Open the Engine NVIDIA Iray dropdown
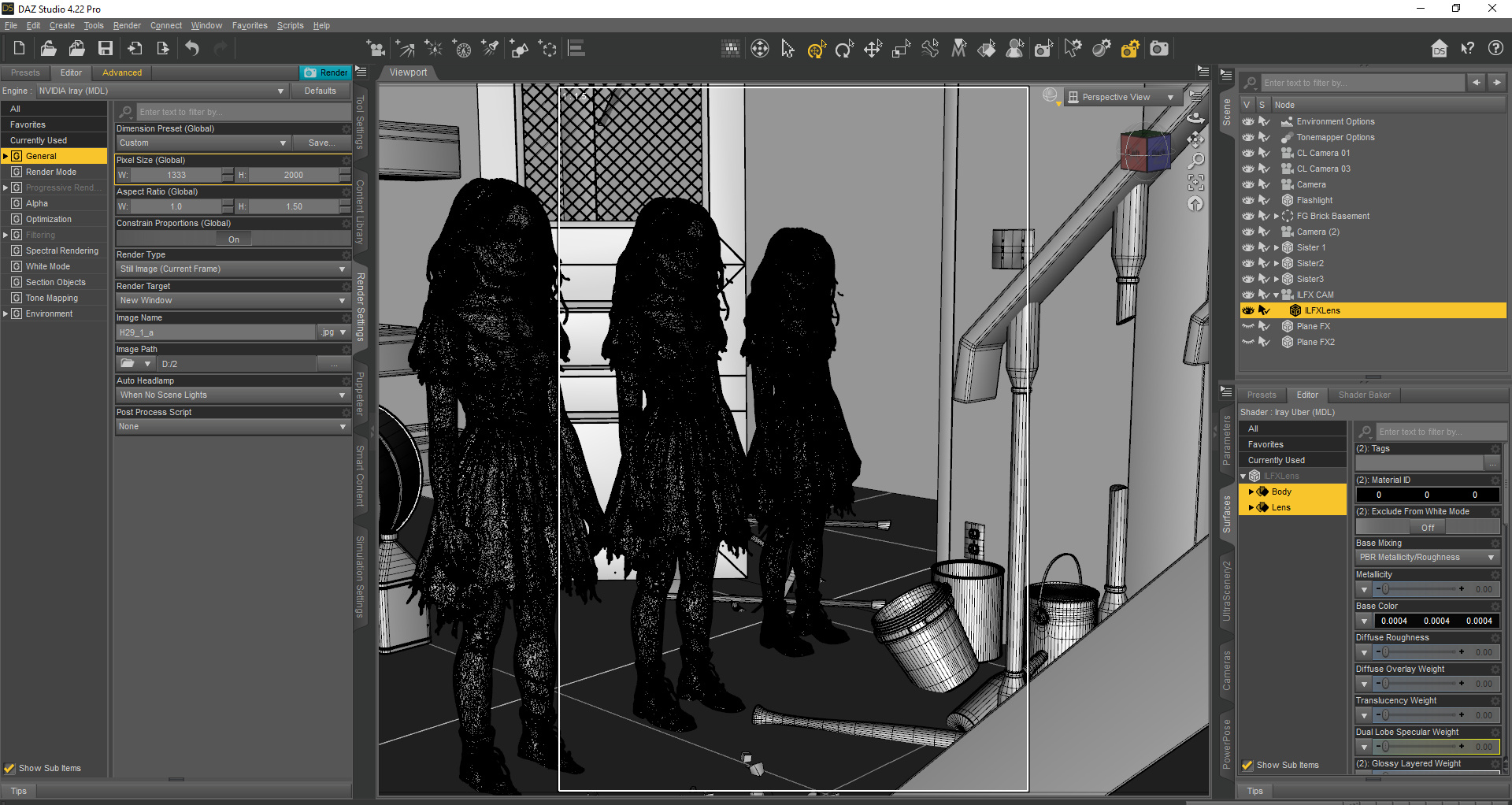This screenshot has height=805, width=1512. [x=162, y=91]
